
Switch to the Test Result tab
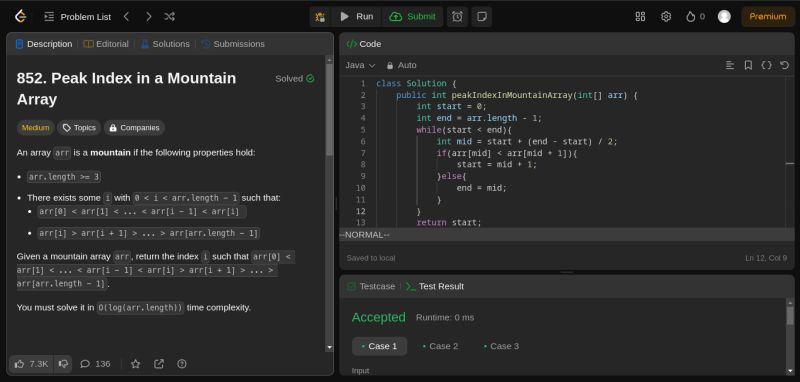coord(435,287)
